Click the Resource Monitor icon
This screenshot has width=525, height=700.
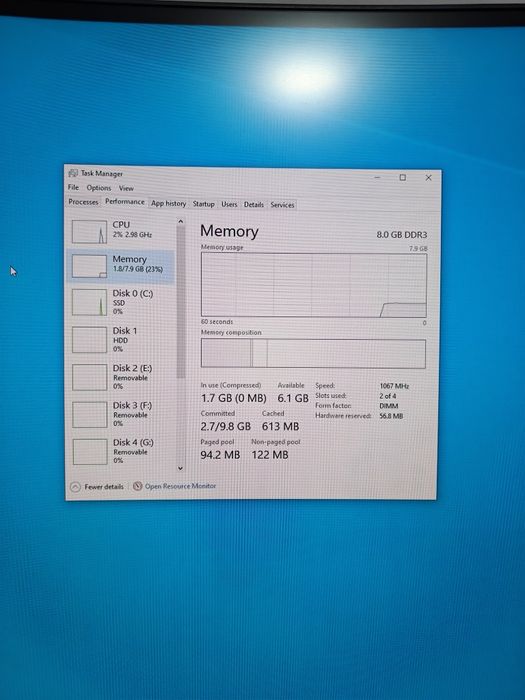click(138, 486)
